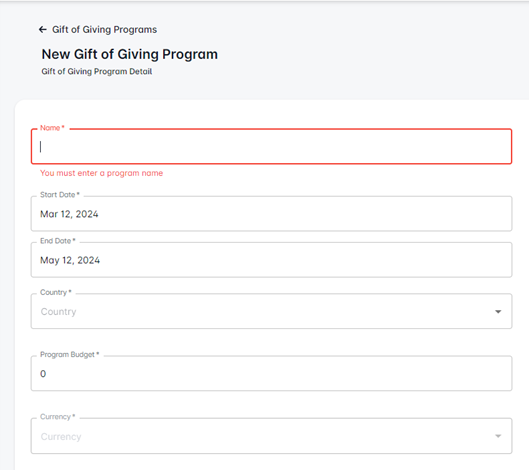Open the End Date picker field
Screen dimensions: 529x470
click(x=271, y=260)
